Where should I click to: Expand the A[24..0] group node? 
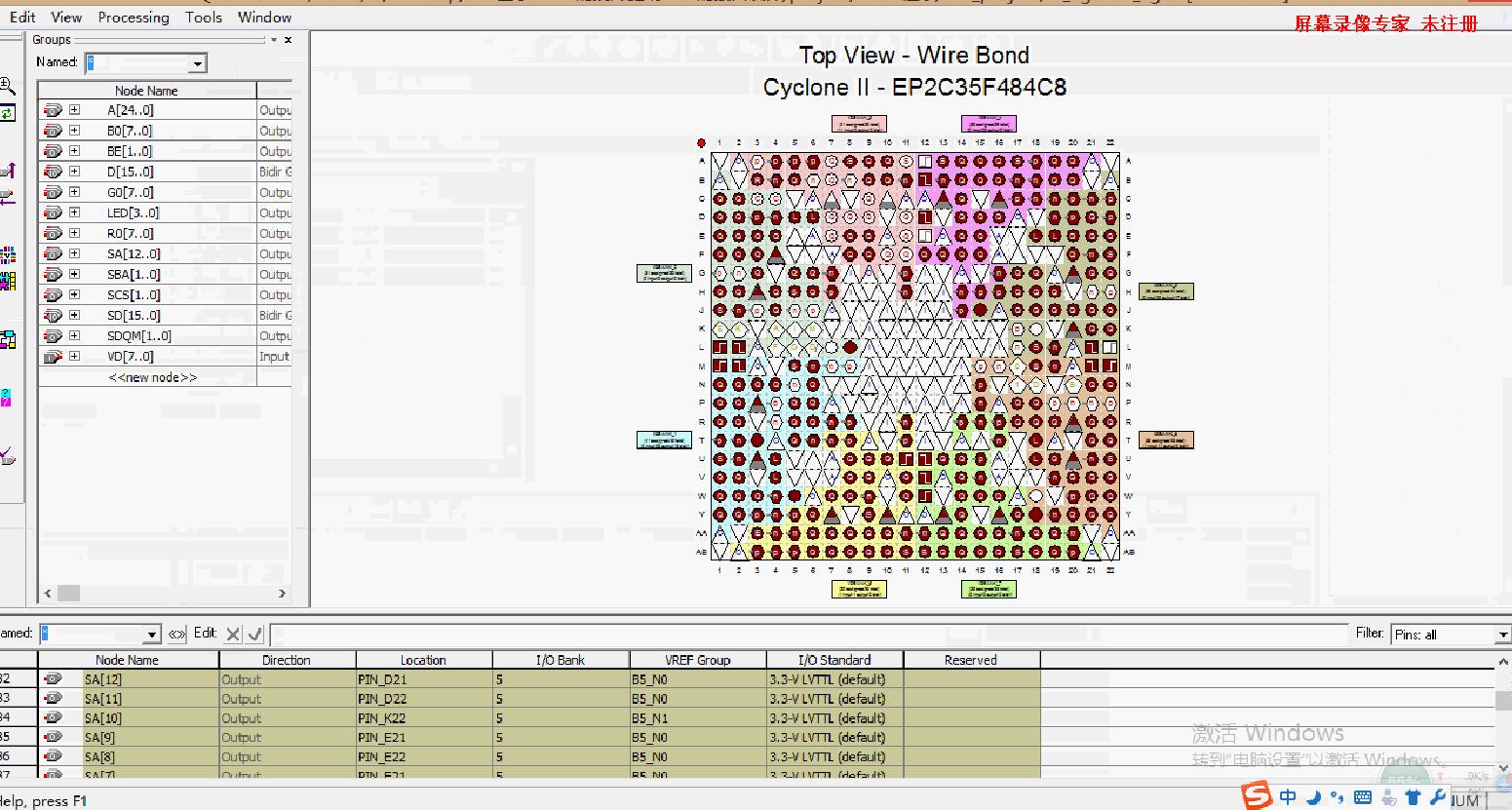tap(74, 110)
